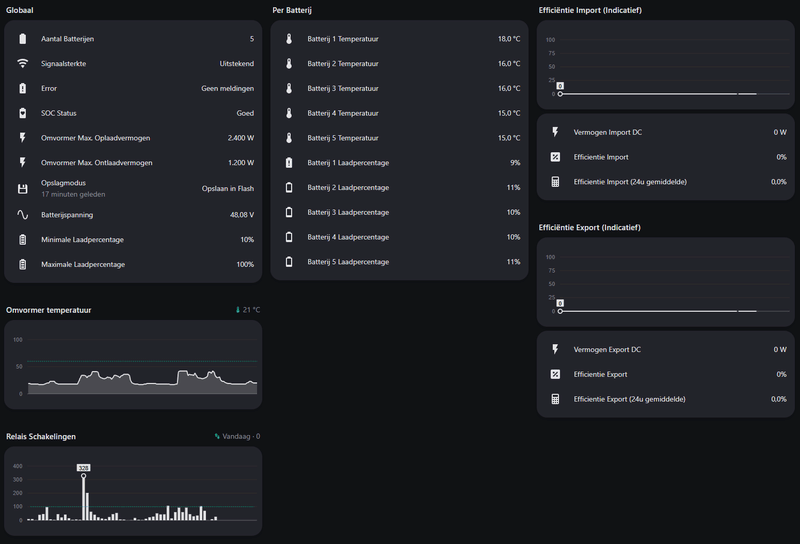
Task: Click the battery icon for Batterij 3 Laadpercentage
Action: pos(289,212)
